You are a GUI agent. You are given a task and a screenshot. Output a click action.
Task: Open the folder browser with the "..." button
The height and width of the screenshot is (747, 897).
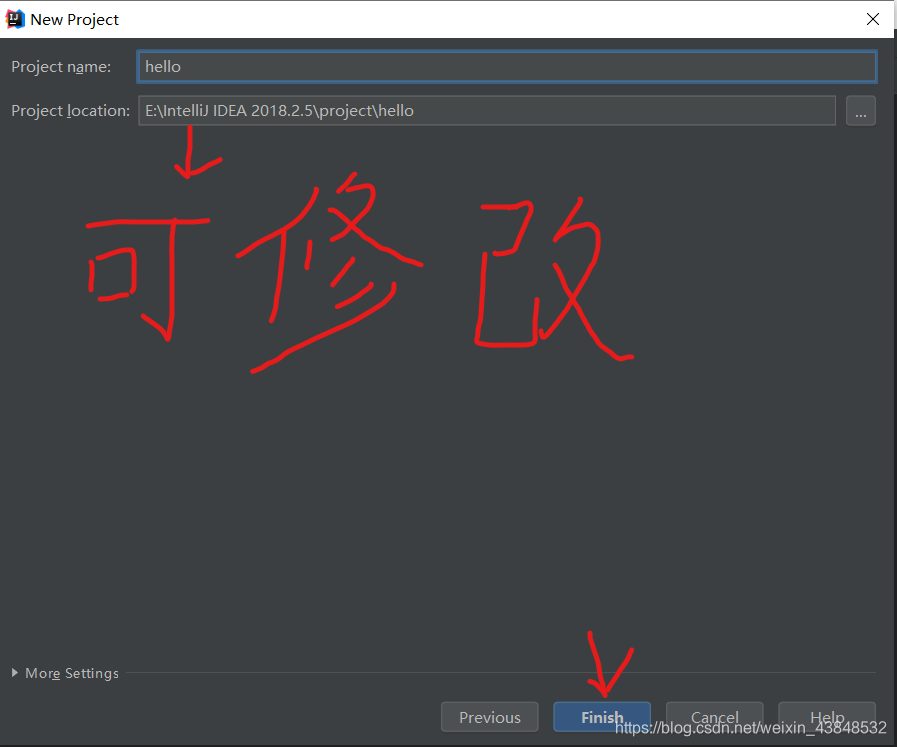(x=860, y=110)
